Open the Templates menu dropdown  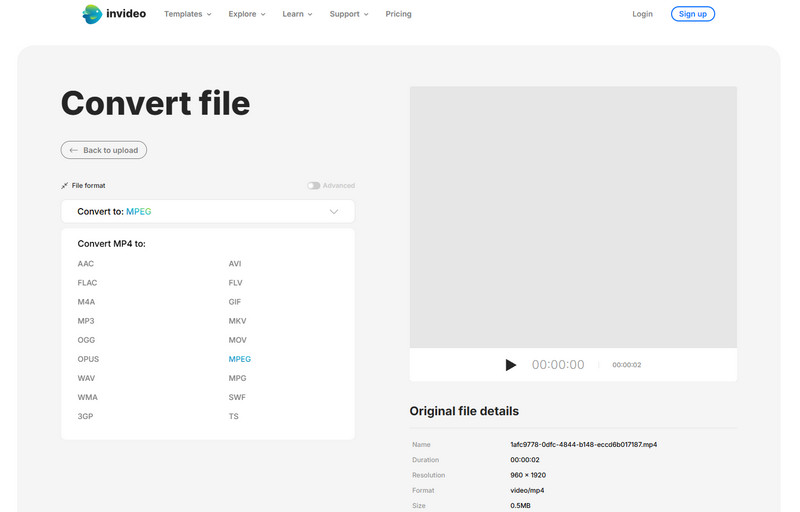(187, 14)
